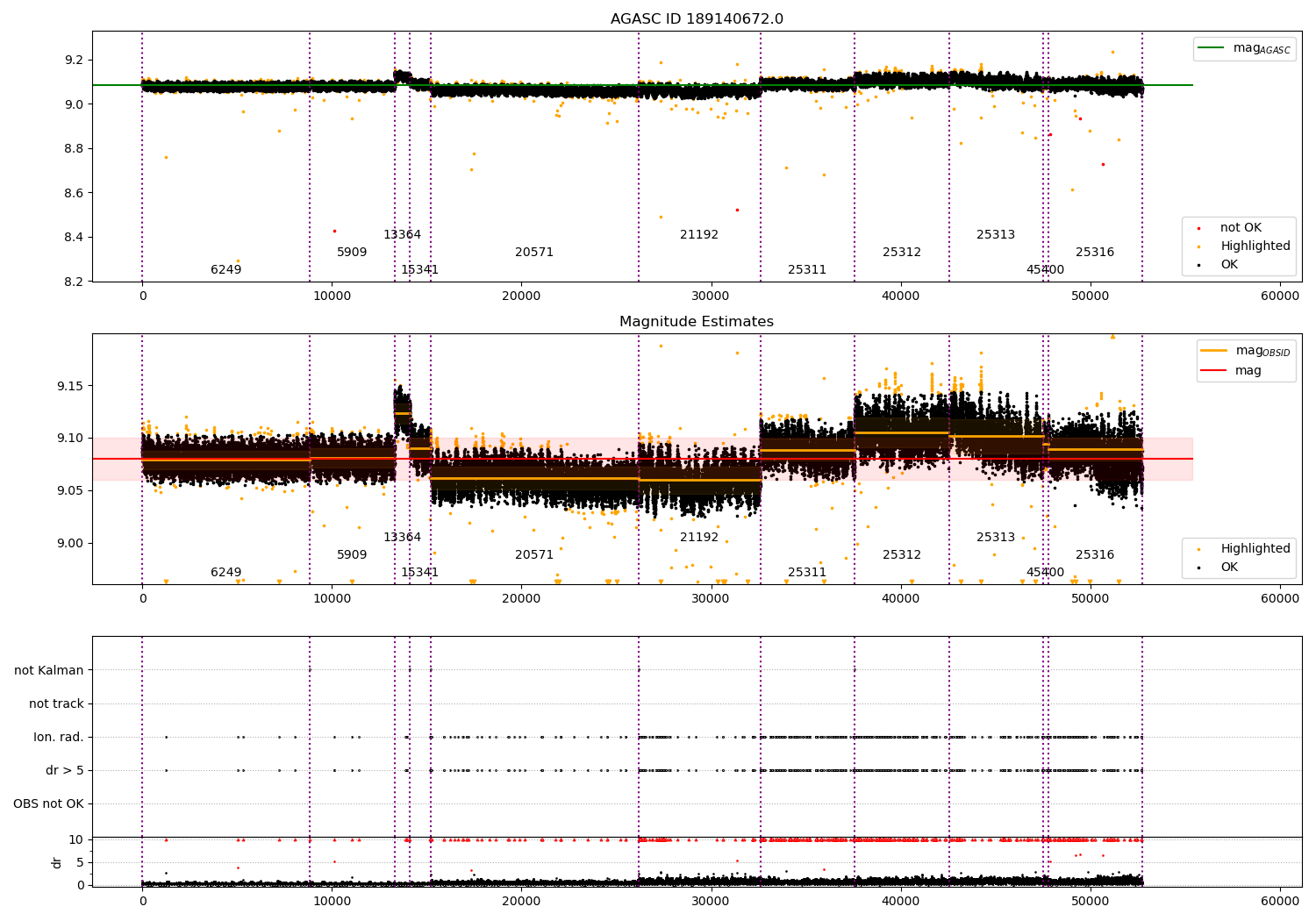Click the 'dr' label of the bottom plot
This screenshot has width=1316, height=921.
pos(57,862)
